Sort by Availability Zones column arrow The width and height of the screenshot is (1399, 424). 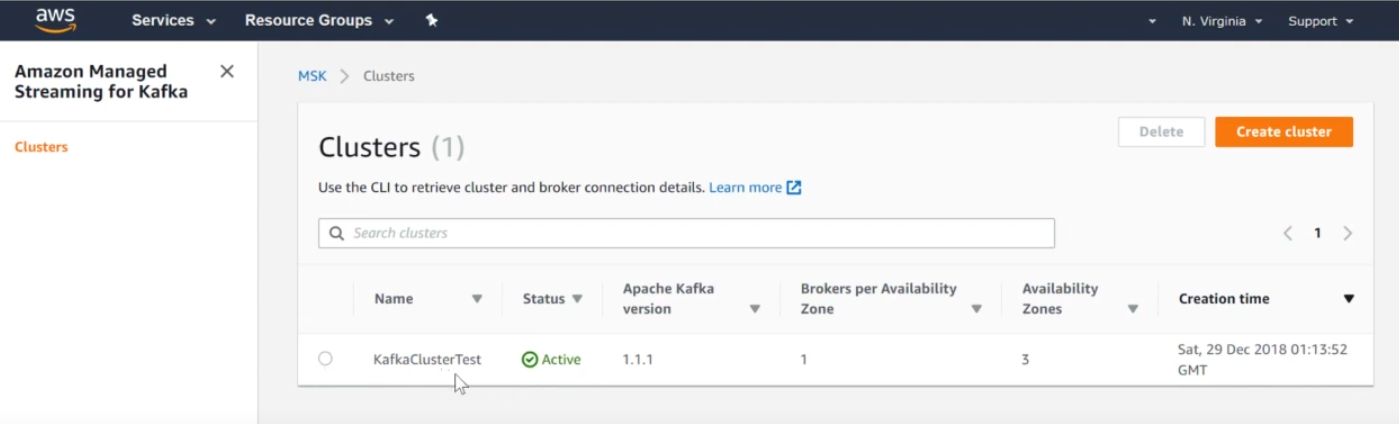tap(1133, 309)
